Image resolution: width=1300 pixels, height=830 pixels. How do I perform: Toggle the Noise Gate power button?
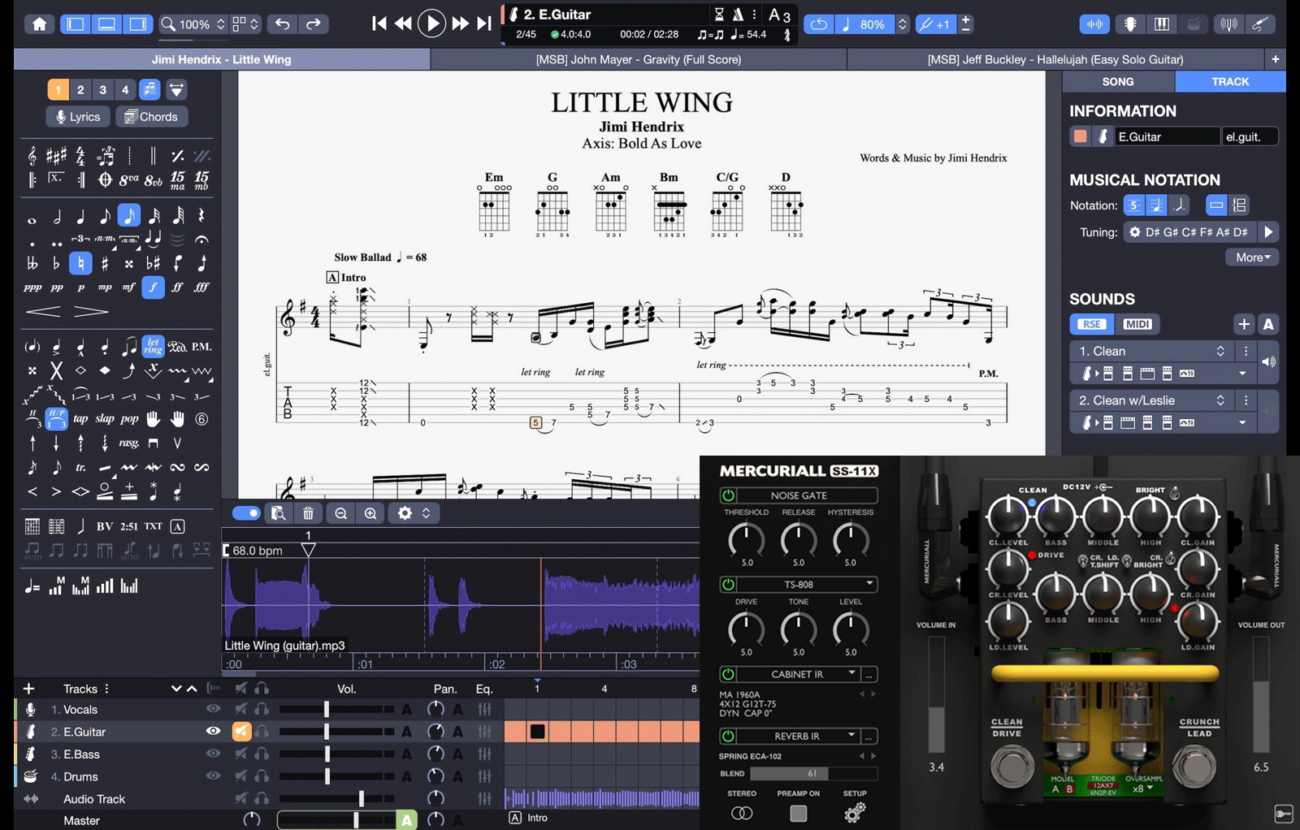(728, 496)
